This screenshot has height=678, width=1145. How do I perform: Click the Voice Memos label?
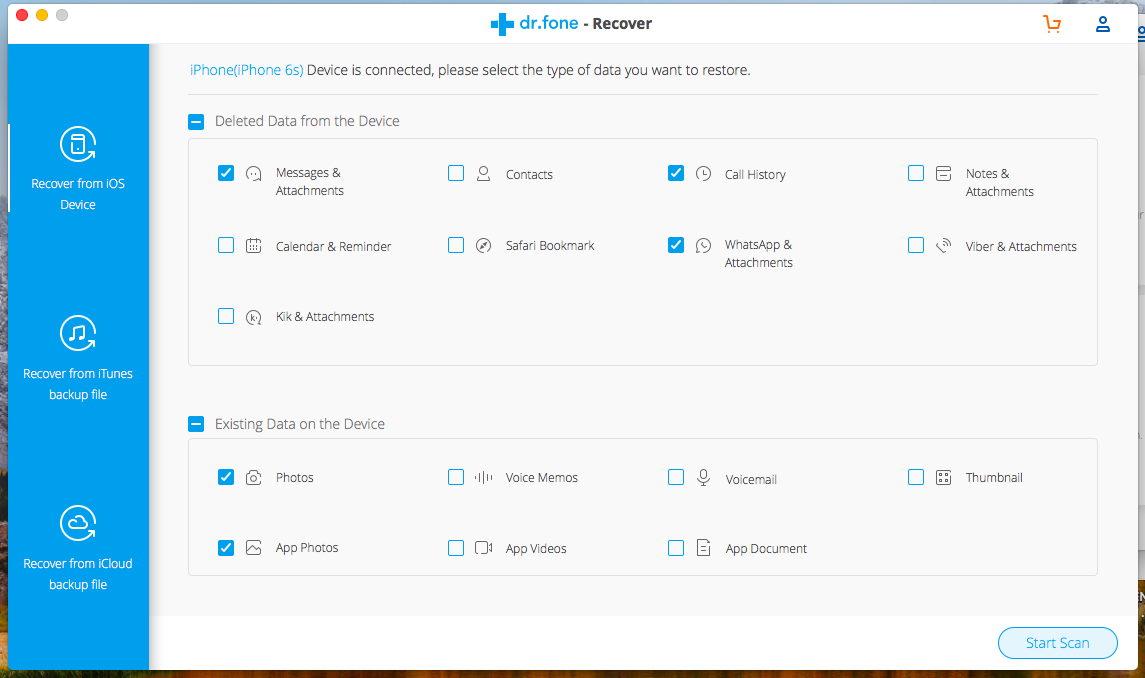click(541, 478)
